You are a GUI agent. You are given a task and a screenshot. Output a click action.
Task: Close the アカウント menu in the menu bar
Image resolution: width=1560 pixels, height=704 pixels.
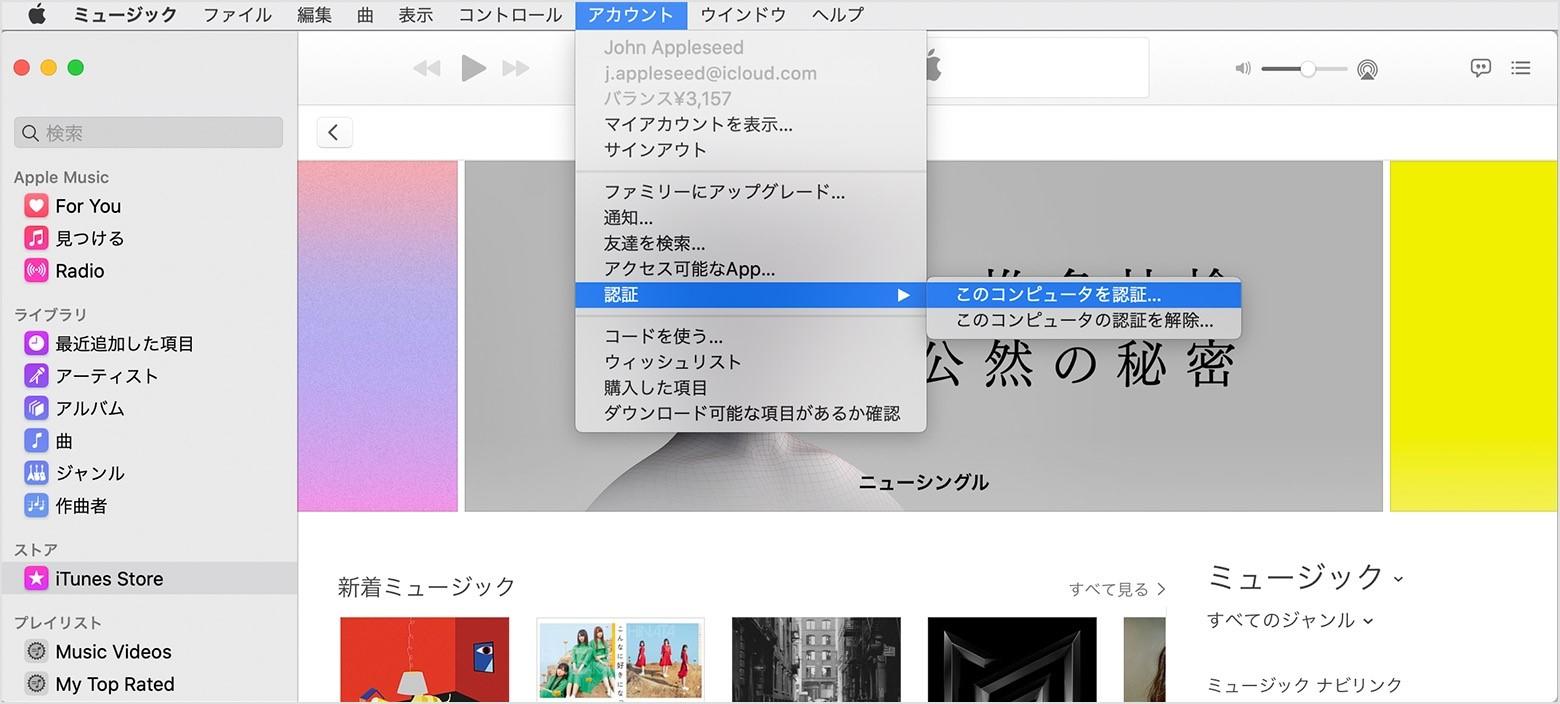[x=631, y=14]
